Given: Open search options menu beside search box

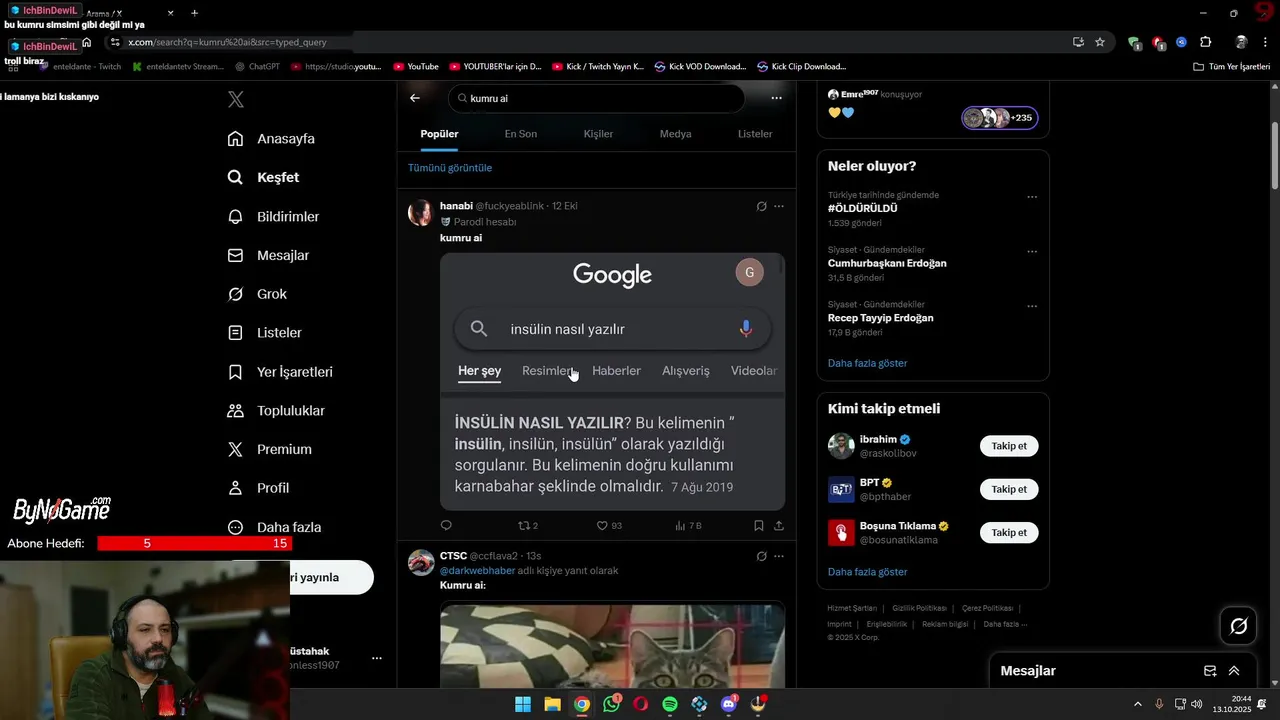Looking at the screenshot, I should coord(776,98).
